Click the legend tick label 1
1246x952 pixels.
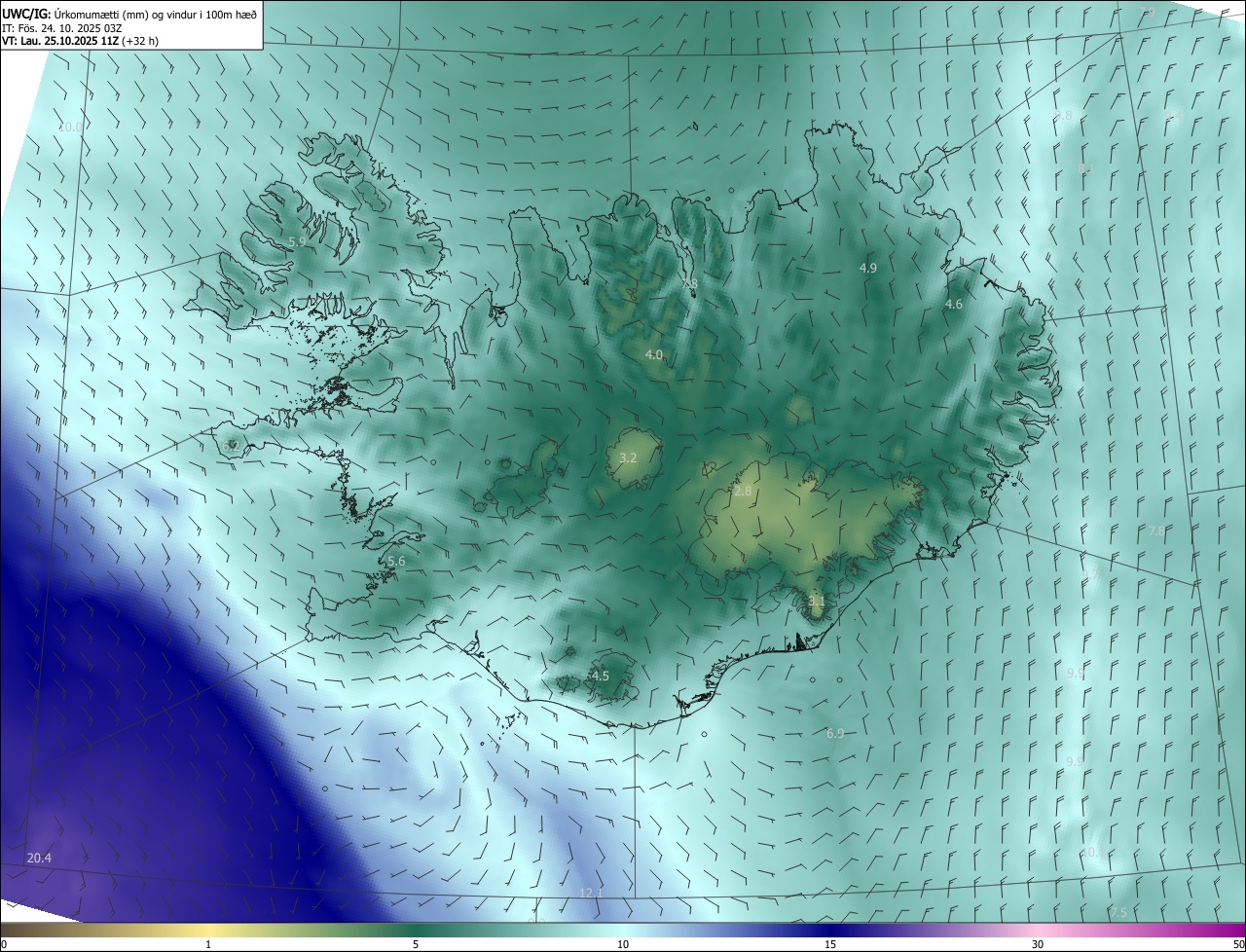point(208,944)
